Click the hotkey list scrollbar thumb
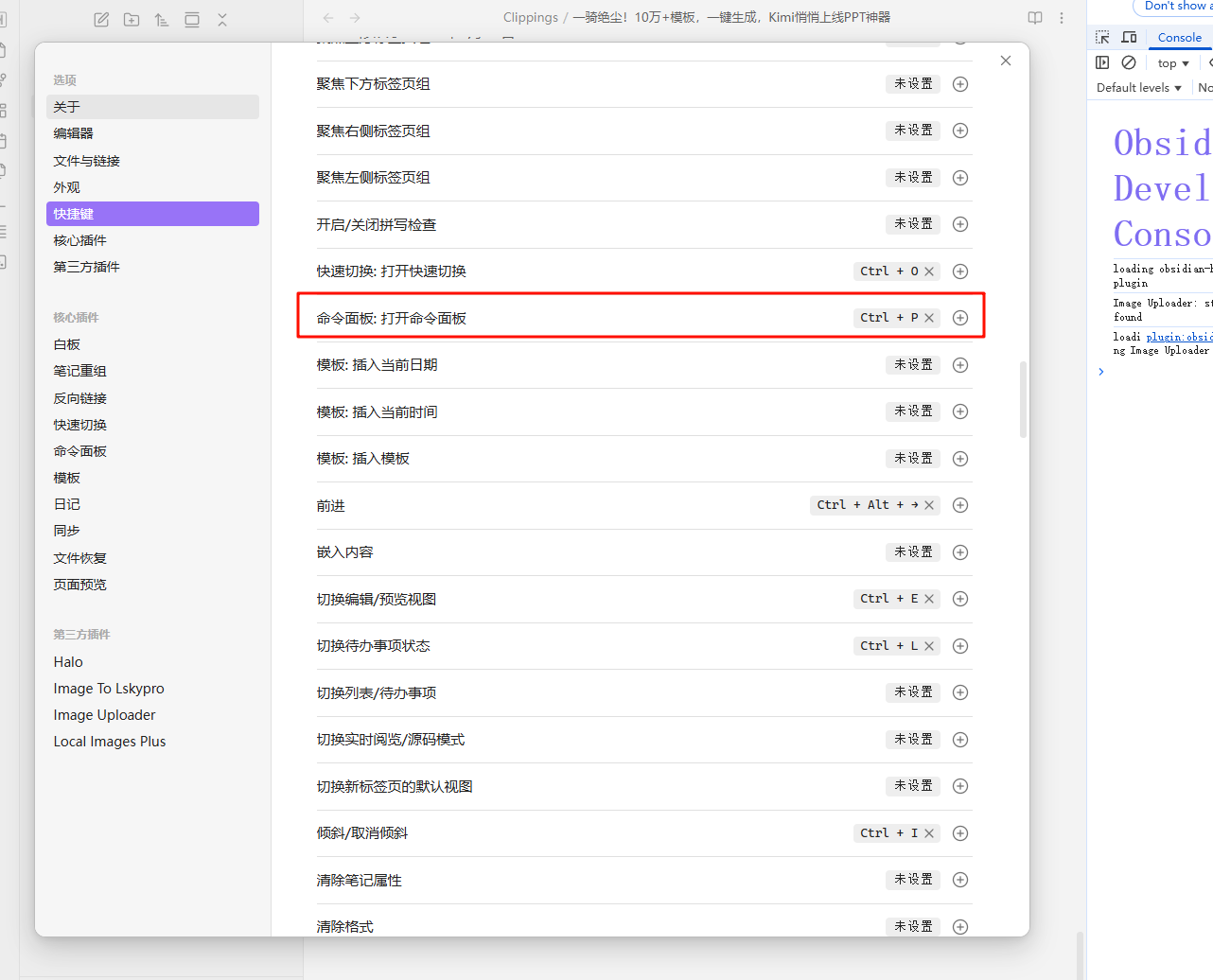Screen dimensions: 1213x980 pos(1023,399)
